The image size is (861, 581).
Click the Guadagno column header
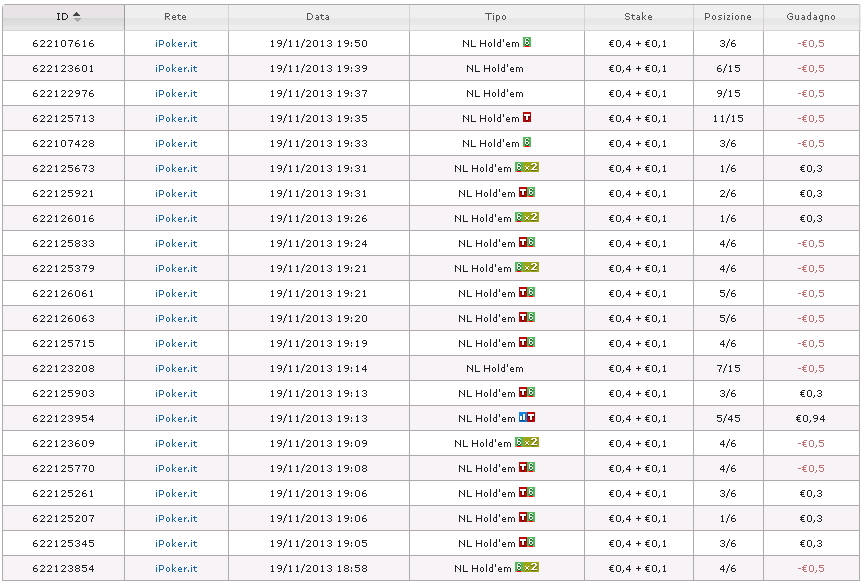pos(811,17)
